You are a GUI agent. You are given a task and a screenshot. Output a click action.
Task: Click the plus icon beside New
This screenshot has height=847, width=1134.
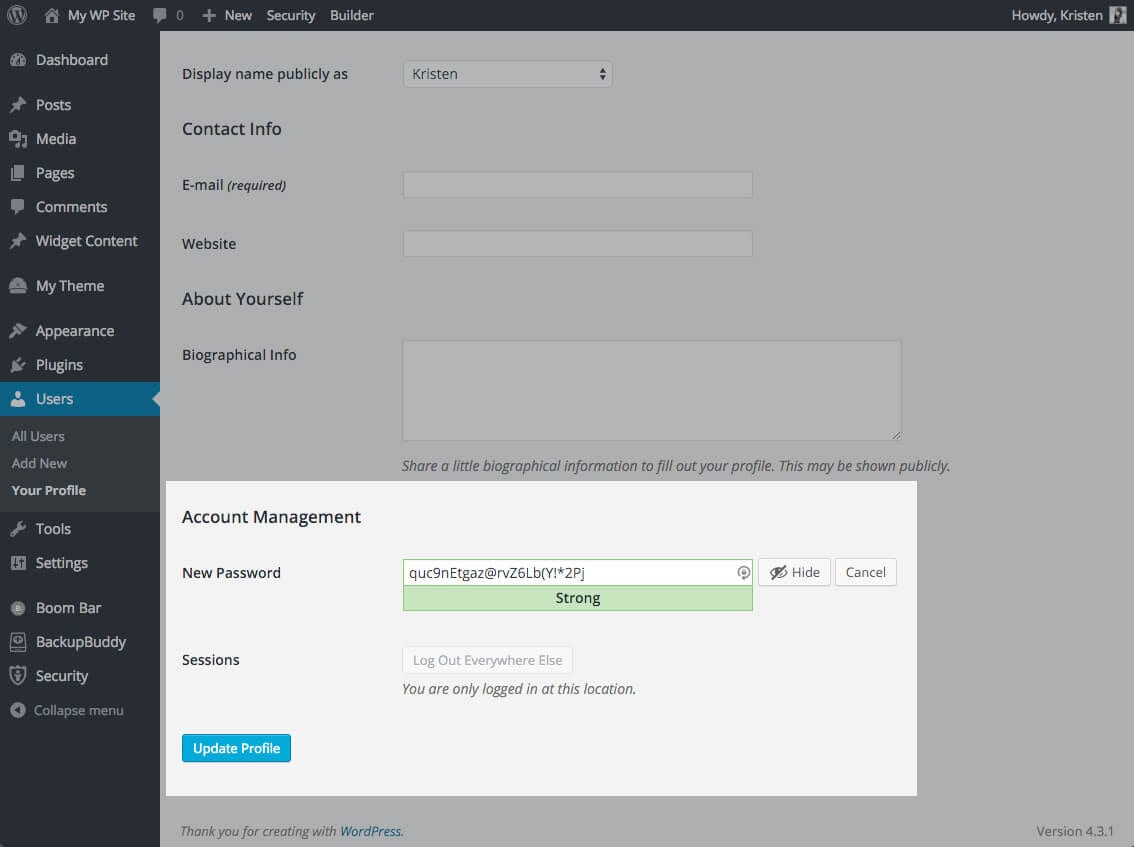[209, 15]
